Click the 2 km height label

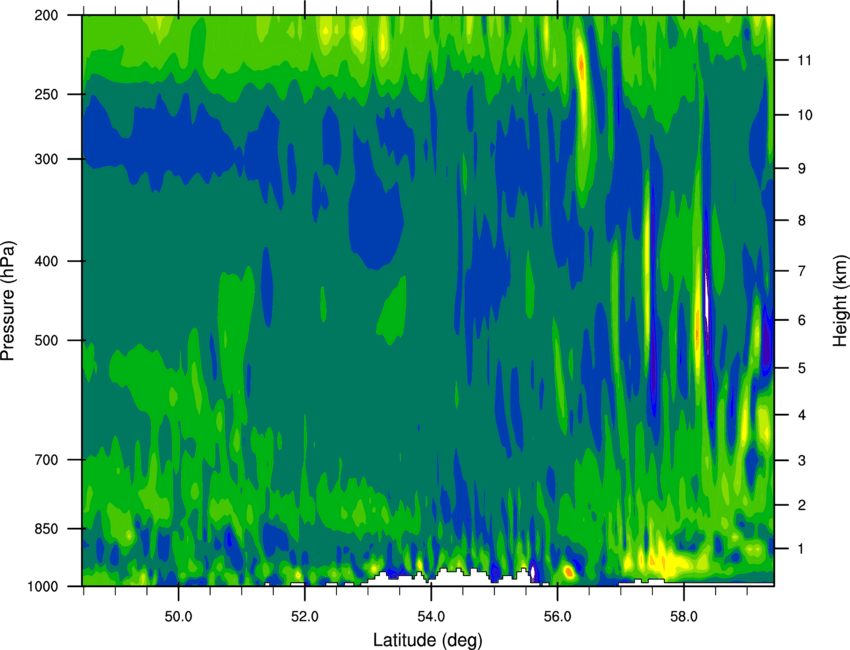tap(802, 505)
